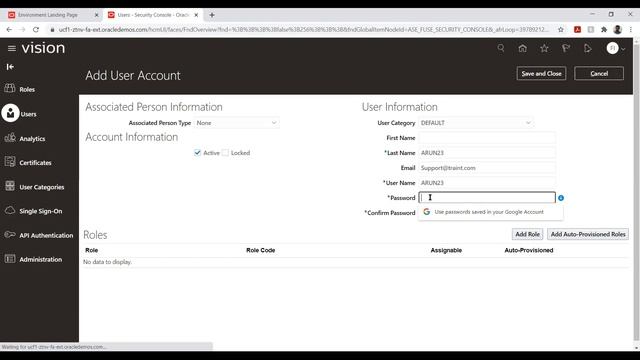Open the Single Sign-On cloud icon
640x360 pixels.
click(10, 210)
